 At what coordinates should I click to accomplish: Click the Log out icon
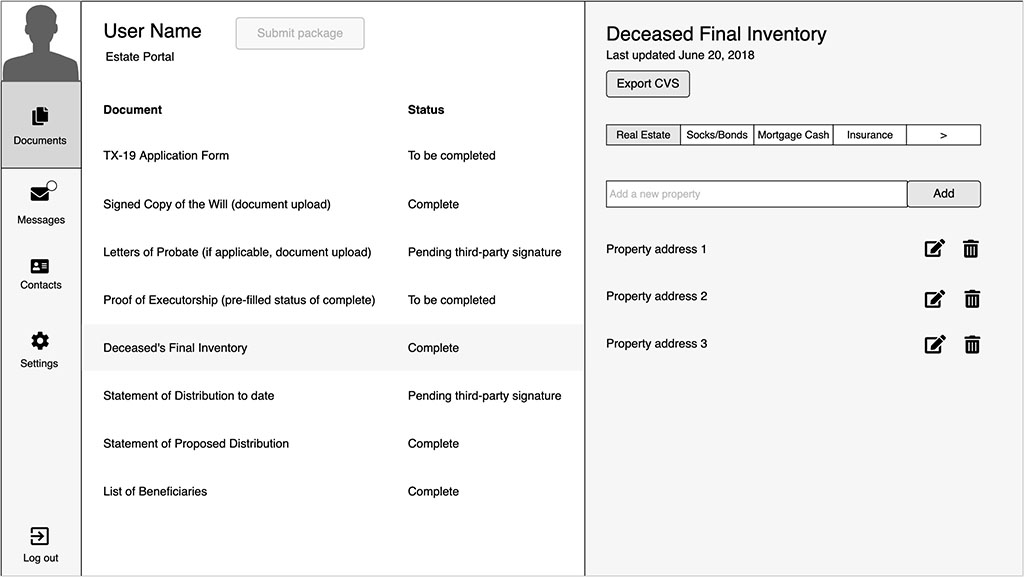(40, 537)
